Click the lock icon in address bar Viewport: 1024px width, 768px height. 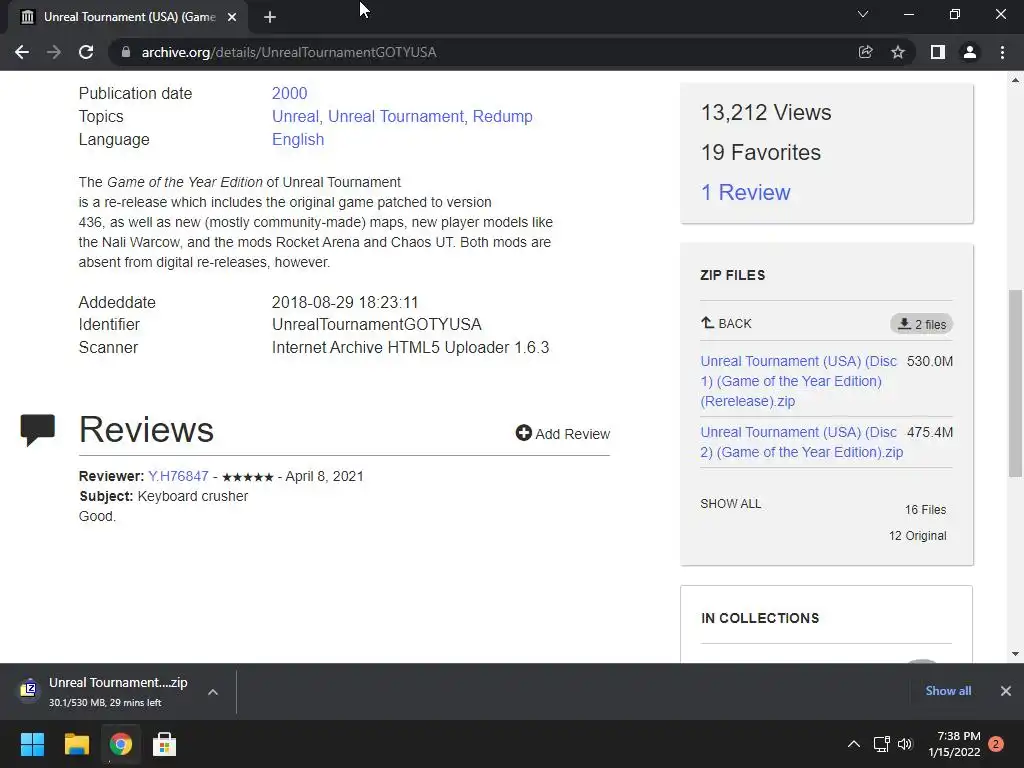coord(126,52)
